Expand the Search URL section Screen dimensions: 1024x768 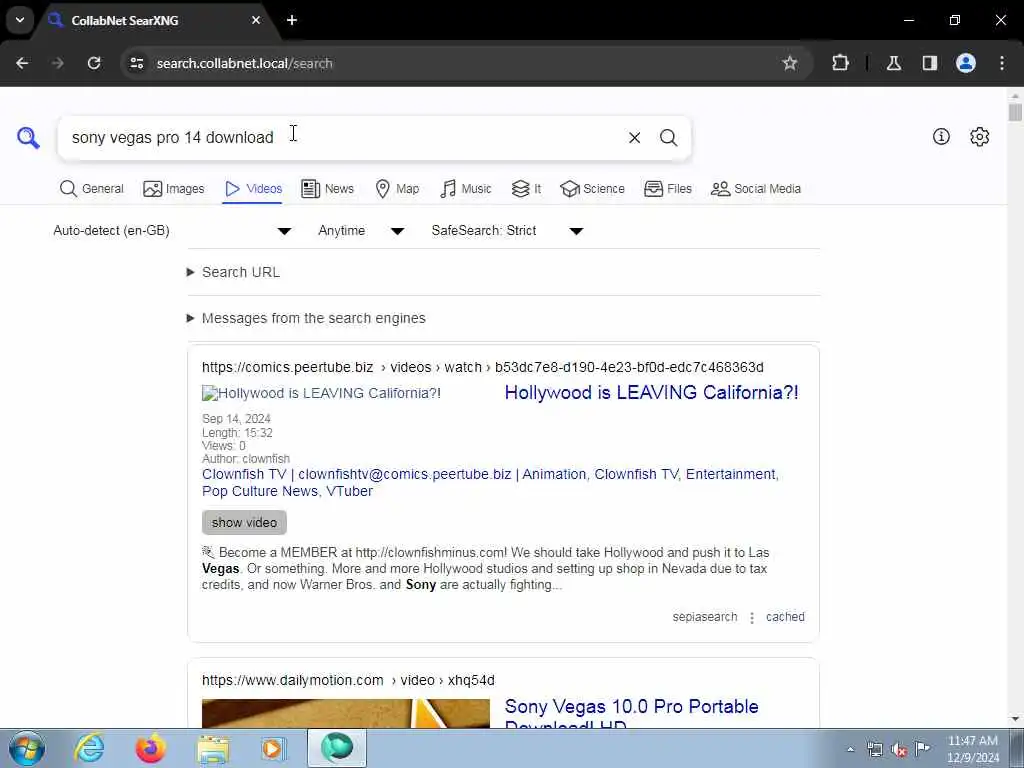(234, 272)
